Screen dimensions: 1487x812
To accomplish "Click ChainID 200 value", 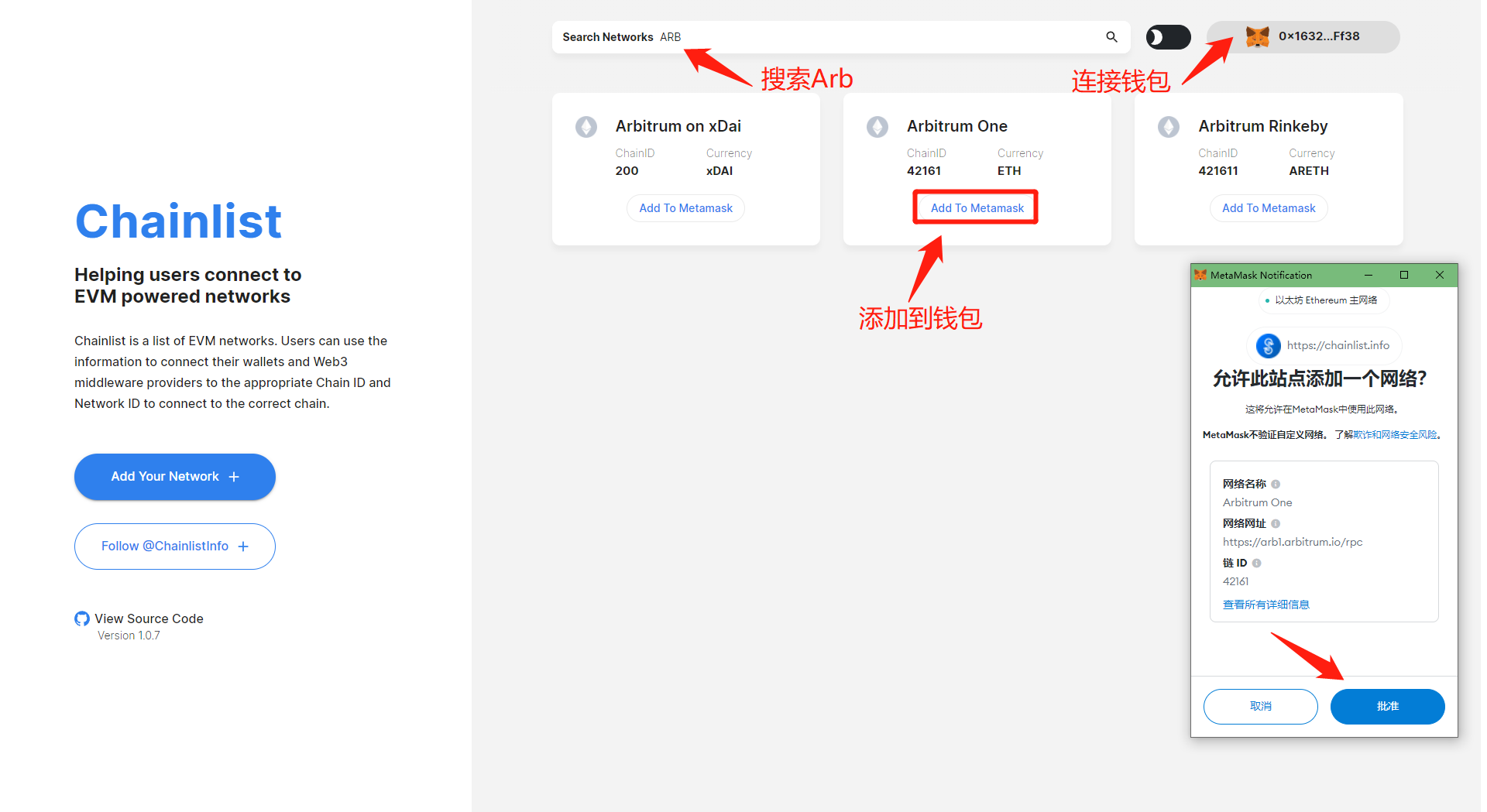I will tap(627, 171).
